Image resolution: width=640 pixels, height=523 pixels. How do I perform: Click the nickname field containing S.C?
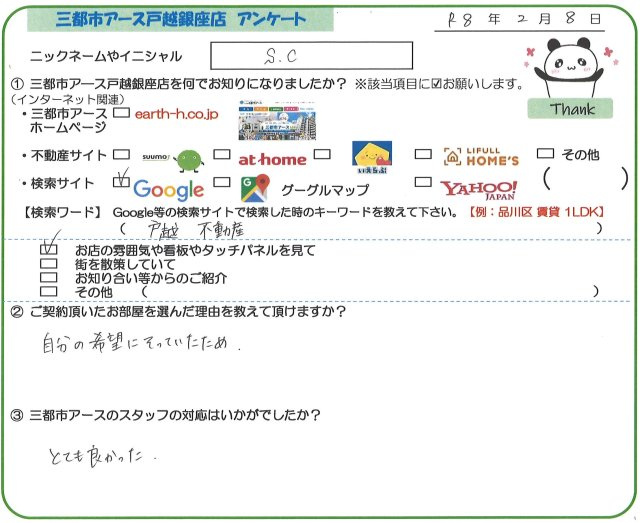311,56
